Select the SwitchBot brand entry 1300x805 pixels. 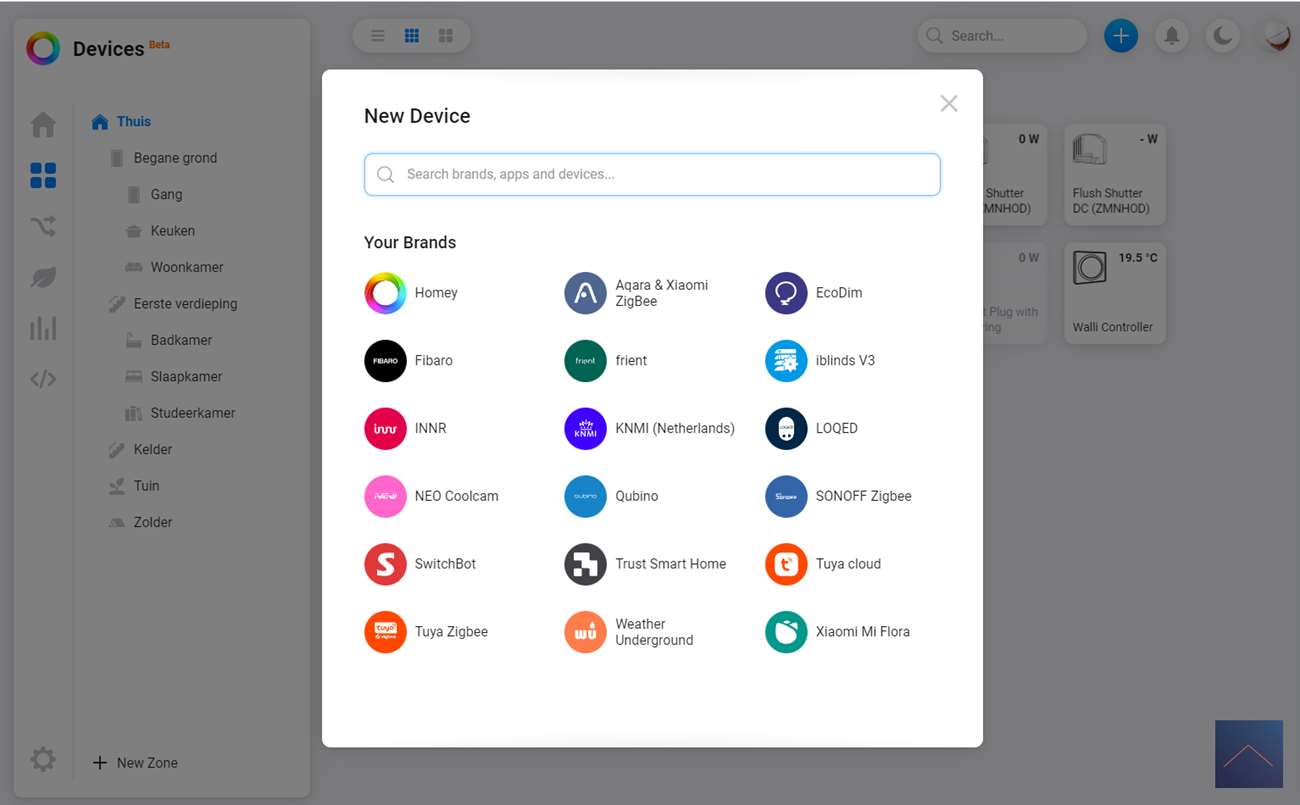pos(421,564)
